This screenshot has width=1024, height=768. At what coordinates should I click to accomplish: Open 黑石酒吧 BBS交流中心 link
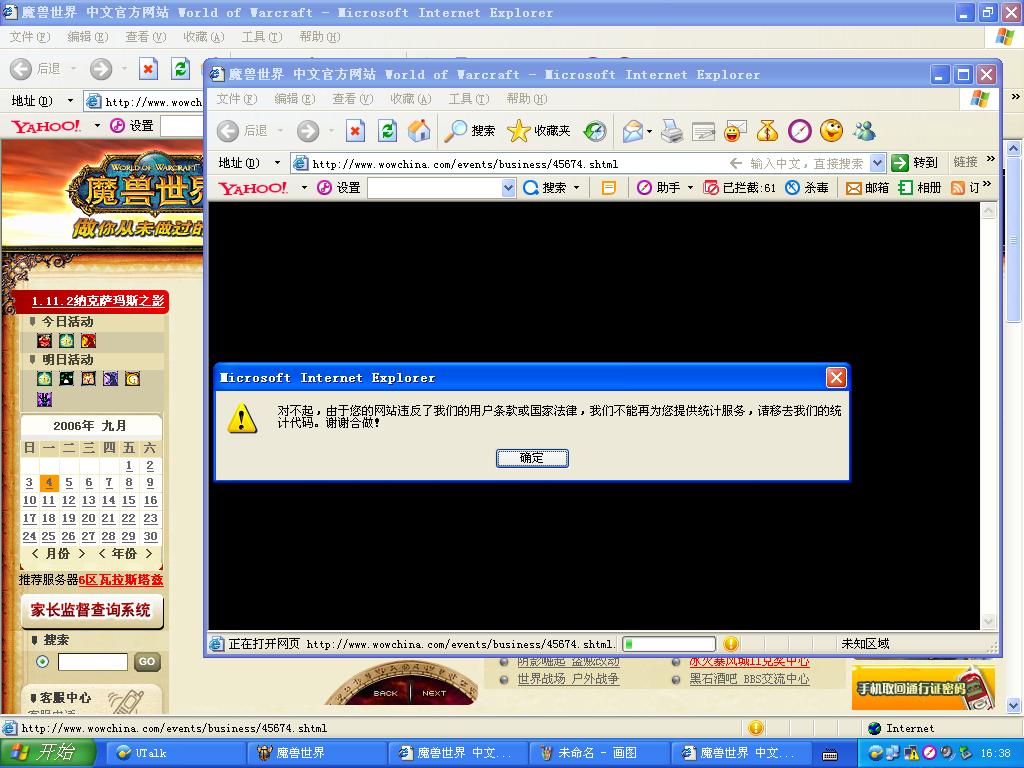(749, 679)
